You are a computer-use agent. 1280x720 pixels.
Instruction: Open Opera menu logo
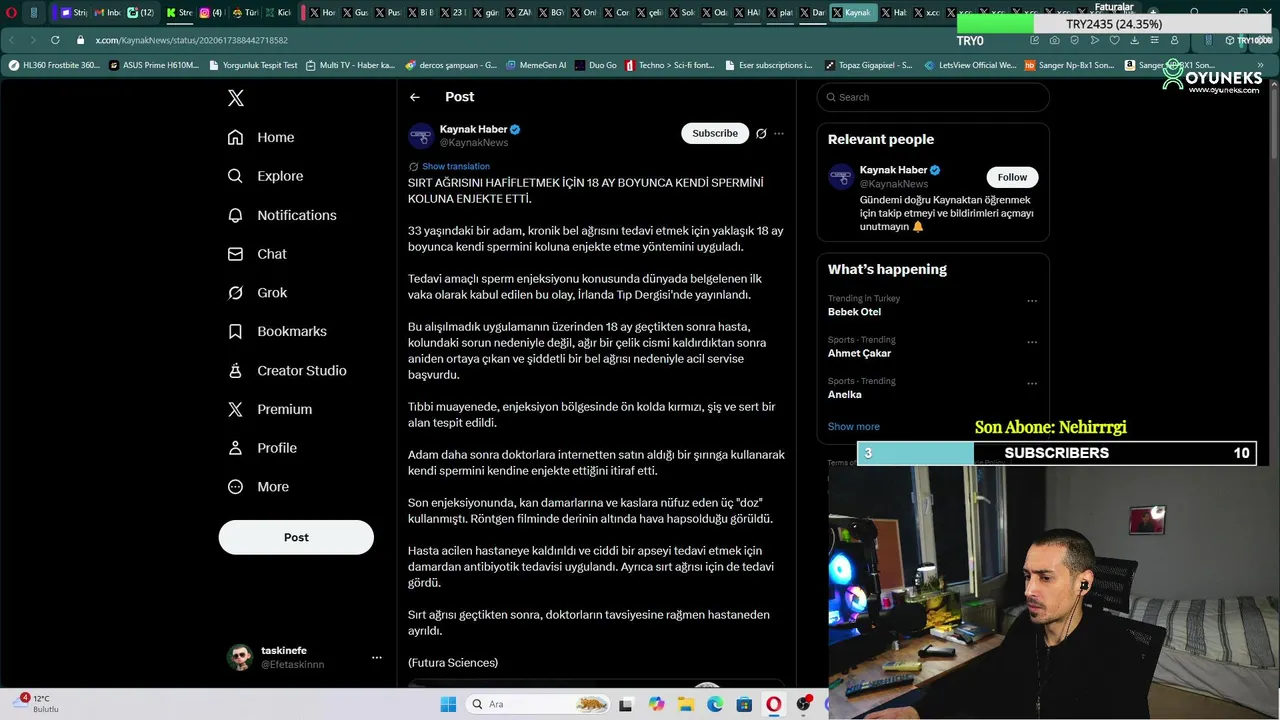[x=11, y=12]
